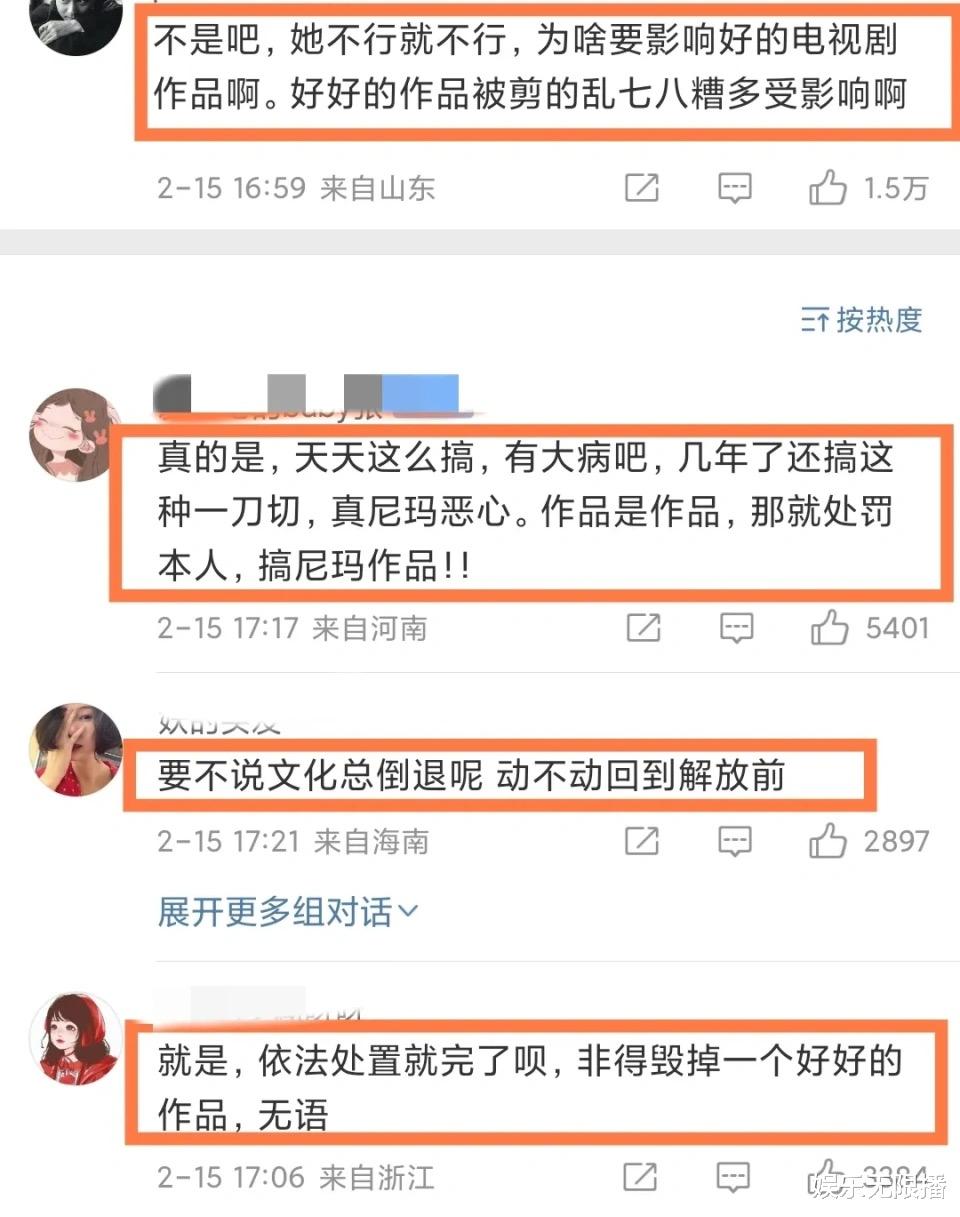Share the 山东 comment
960x1217 pixels.
click(642, 188)
